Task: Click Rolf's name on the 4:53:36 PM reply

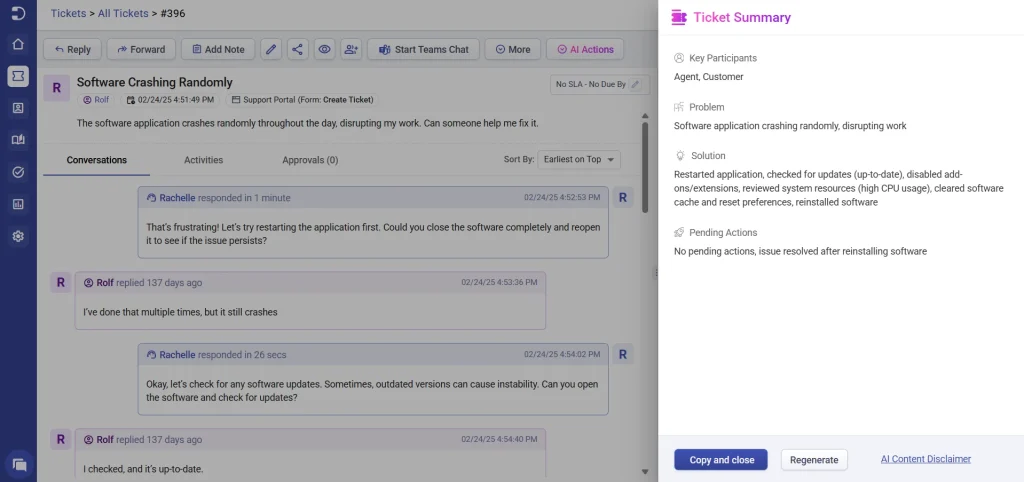Action: pos(105,283)
